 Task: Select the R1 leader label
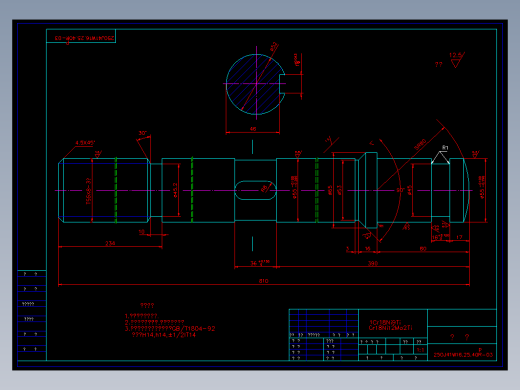445,147
